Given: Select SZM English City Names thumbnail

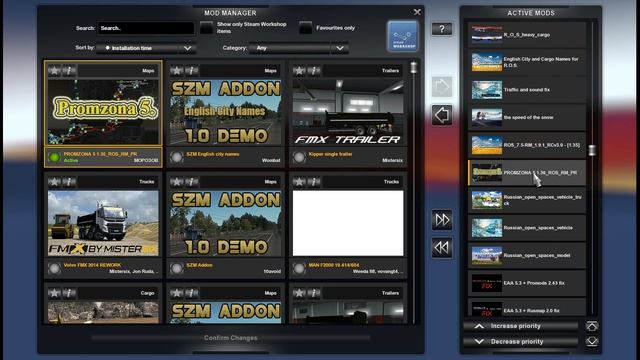Looking at the screenshot, I should point(225,112).
